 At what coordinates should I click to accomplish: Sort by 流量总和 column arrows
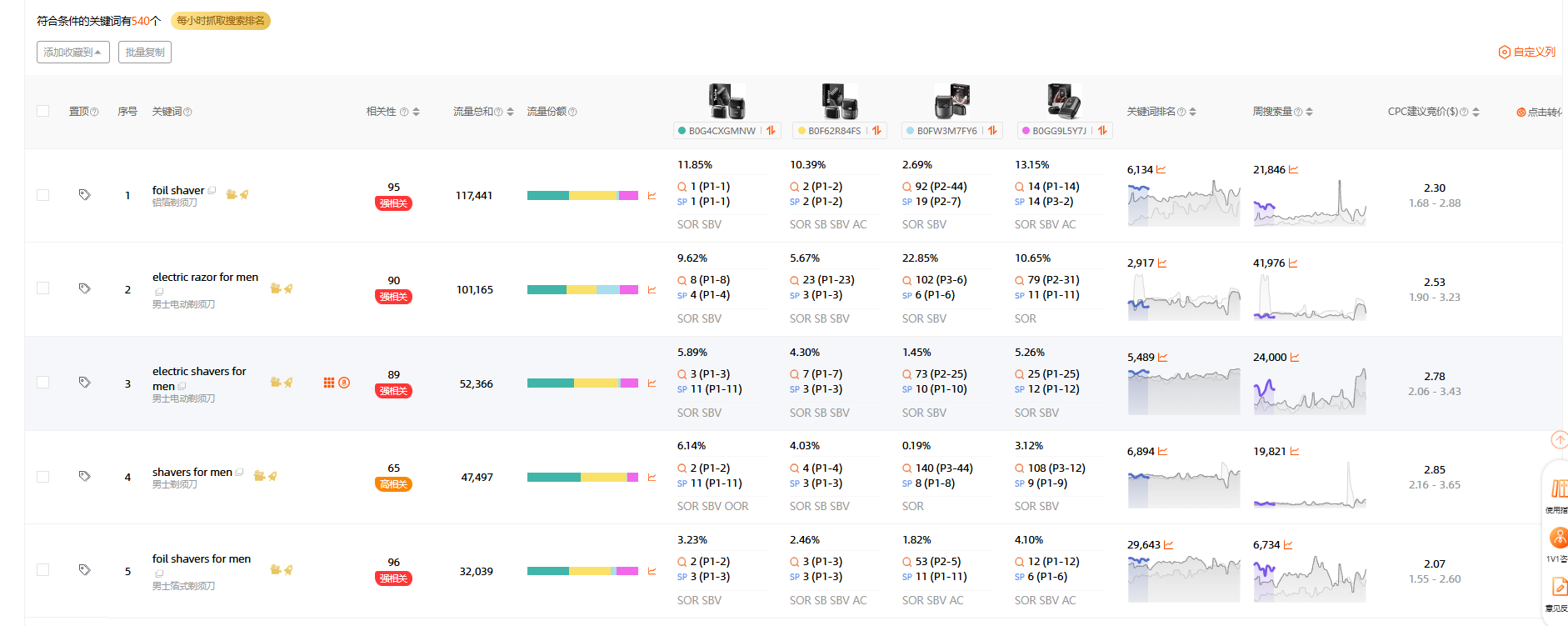(x=510, y=112)
